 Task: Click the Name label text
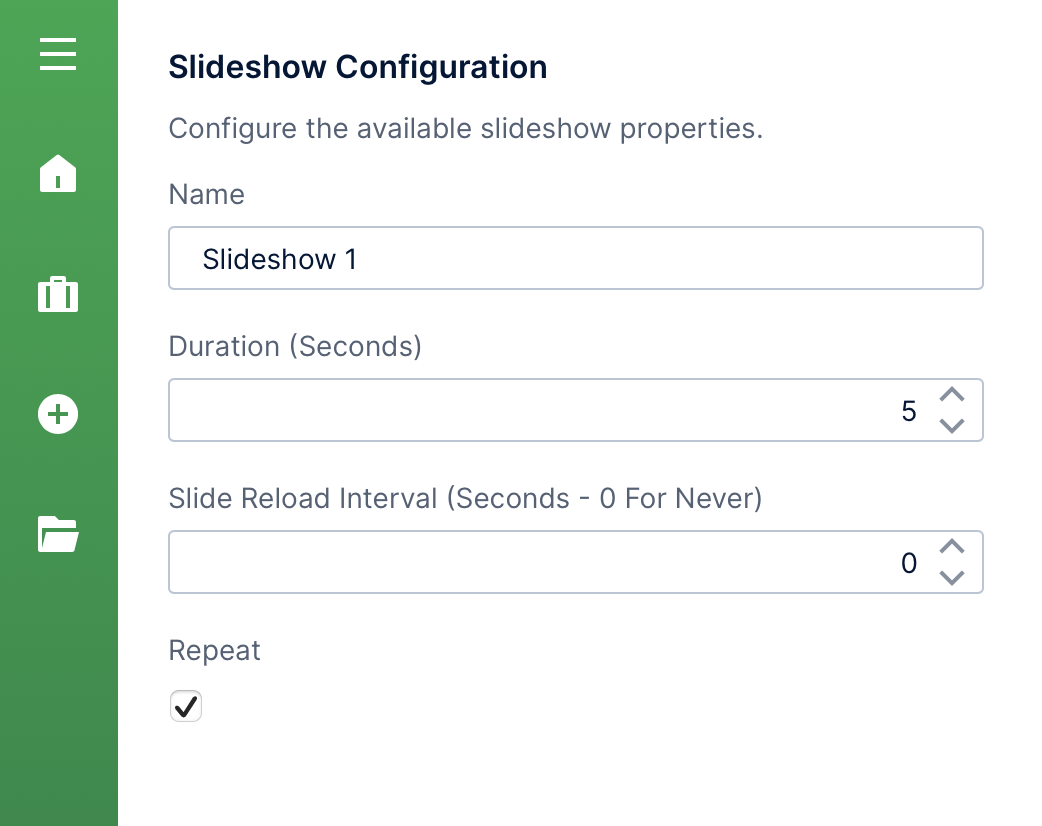click(x=207, y=194)
